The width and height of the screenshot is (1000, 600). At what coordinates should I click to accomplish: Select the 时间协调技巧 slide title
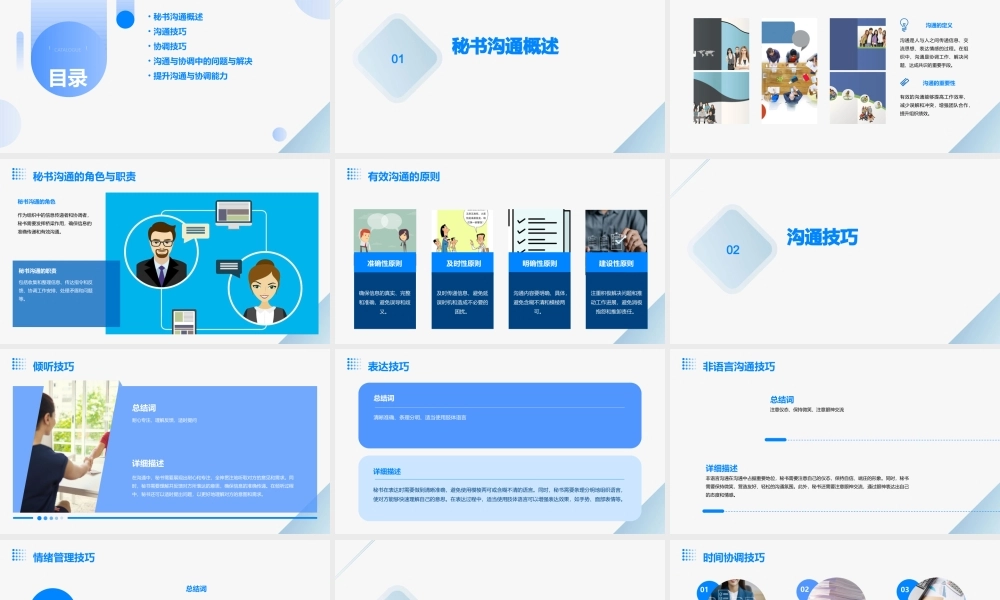coord(733,557)
